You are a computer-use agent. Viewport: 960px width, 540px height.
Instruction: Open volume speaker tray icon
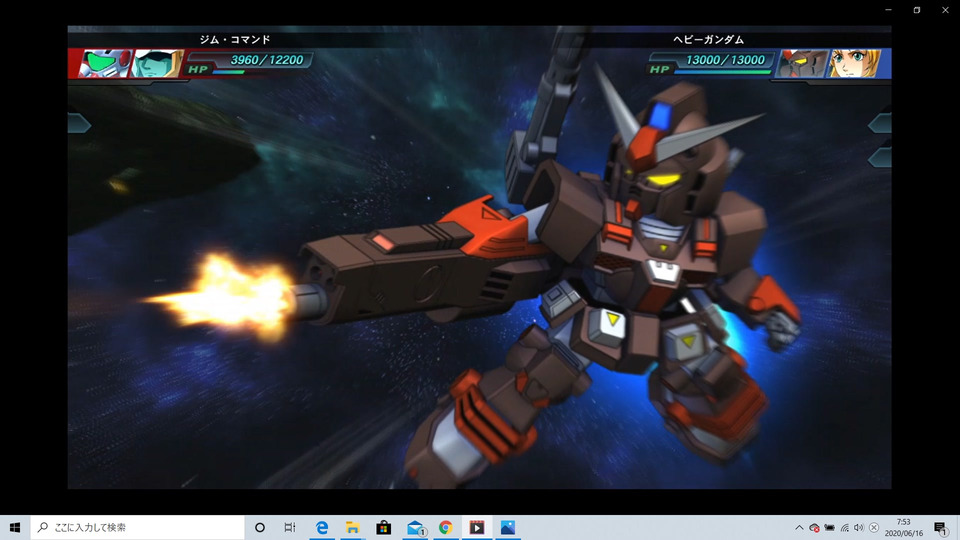pos(859,528)
